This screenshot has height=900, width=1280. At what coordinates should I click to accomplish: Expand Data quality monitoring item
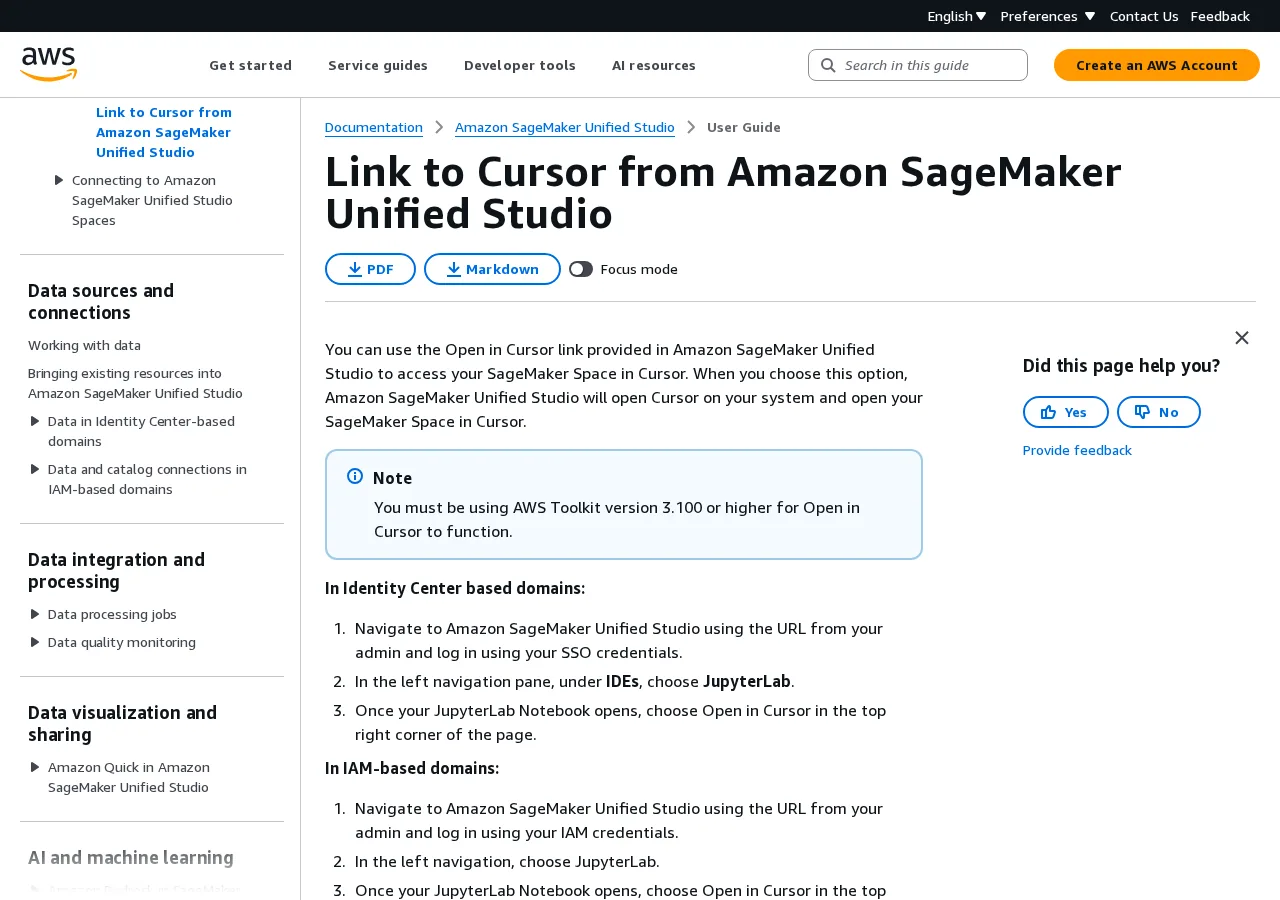tap(35, 642)
